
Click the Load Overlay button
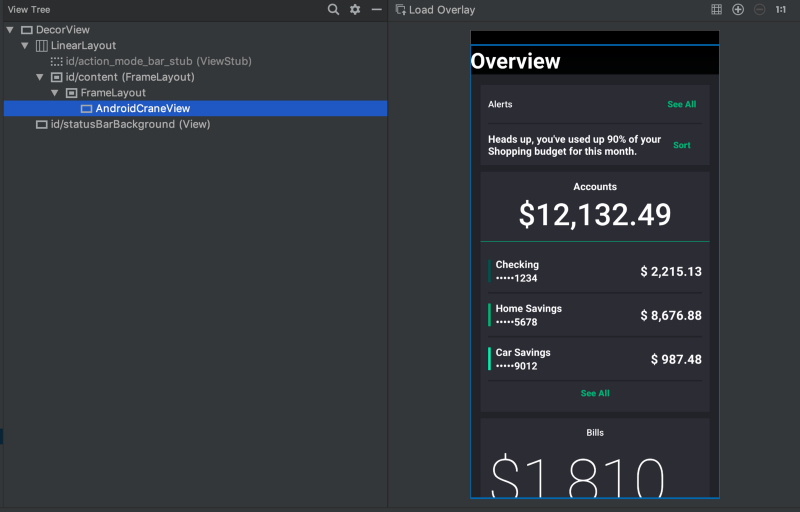pyautogui.click(x=436, y=9)
